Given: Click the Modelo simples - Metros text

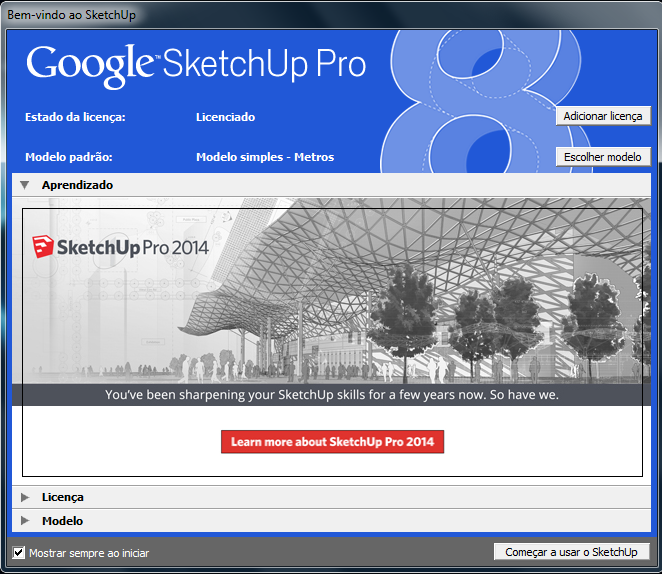Looking at the screenshot, I should coord(265,157).
